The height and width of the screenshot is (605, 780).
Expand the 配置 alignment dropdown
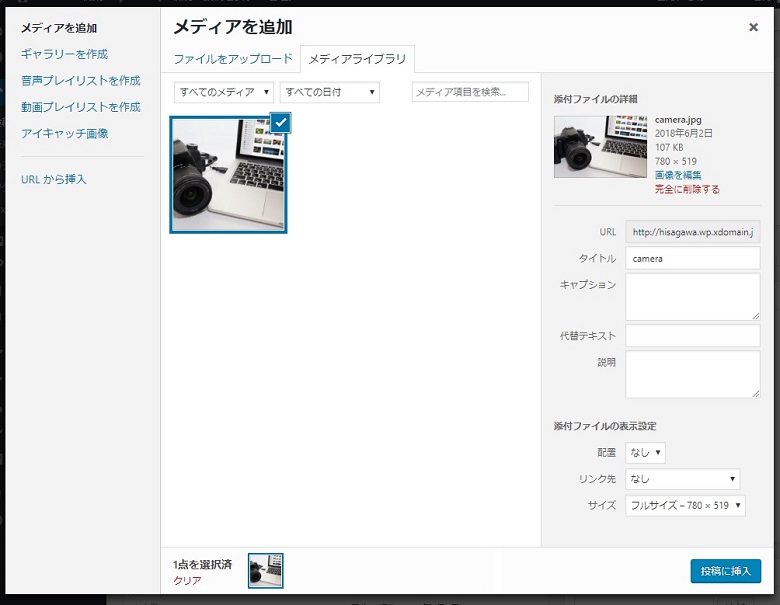coord(645,453)
